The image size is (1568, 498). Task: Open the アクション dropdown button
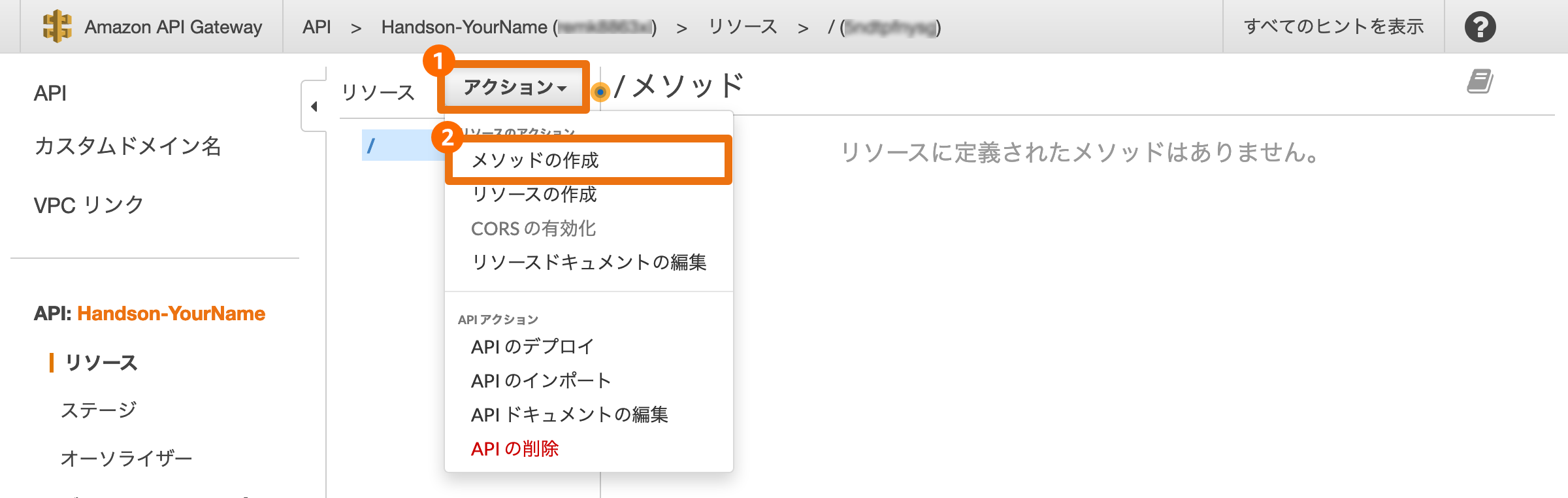[x=515, y=87]
